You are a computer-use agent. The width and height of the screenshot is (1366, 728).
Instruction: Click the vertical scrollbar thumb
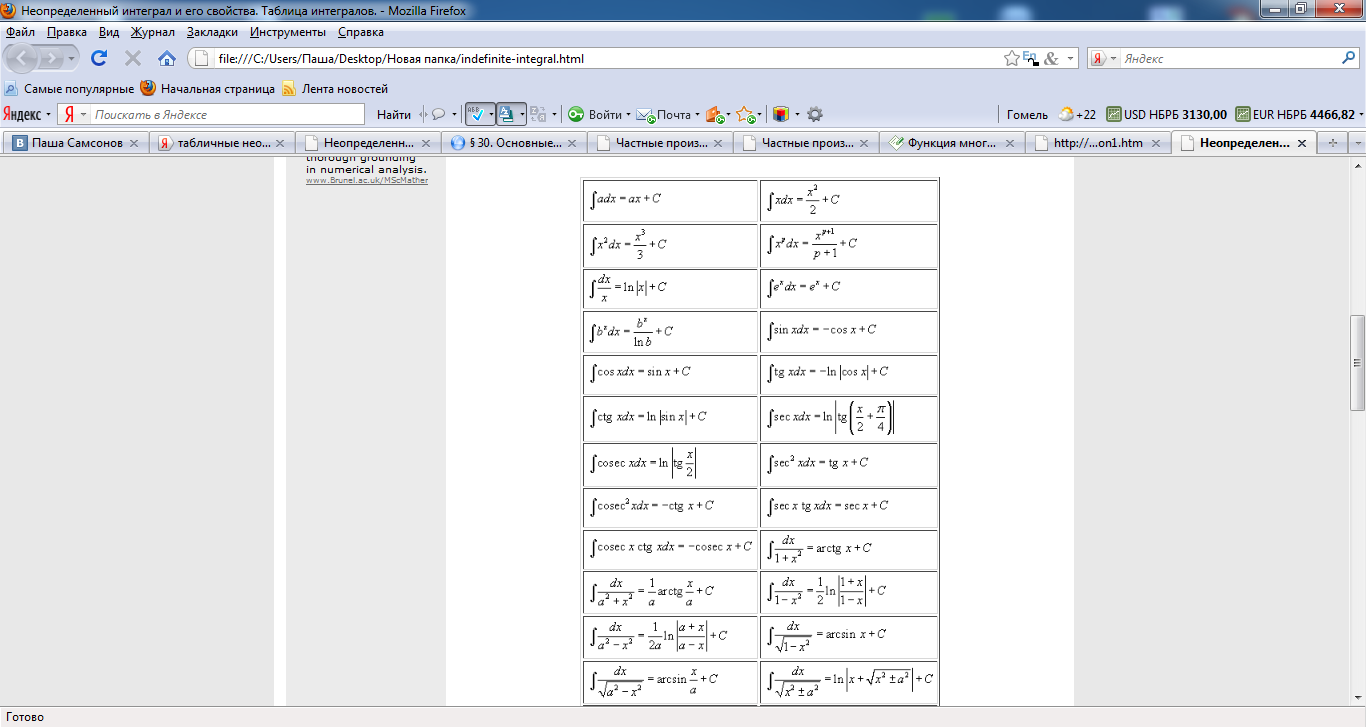tap(1357, 362)
